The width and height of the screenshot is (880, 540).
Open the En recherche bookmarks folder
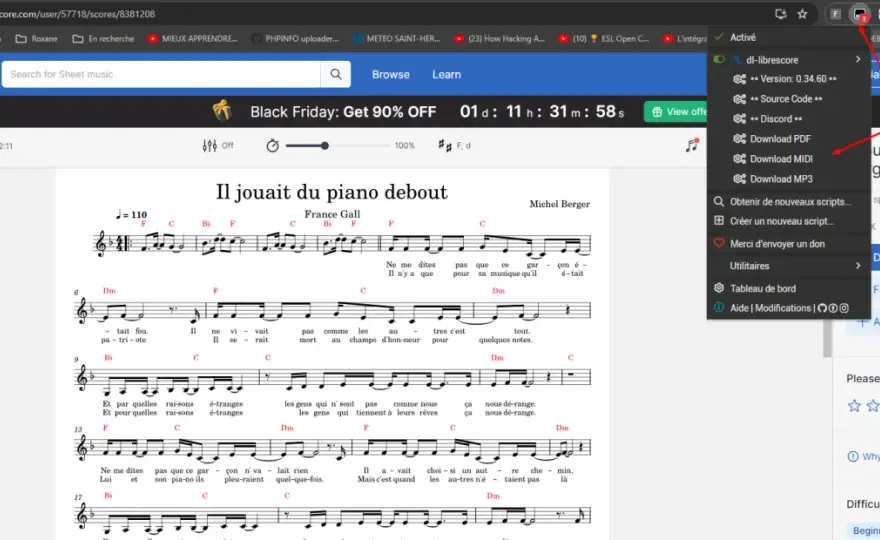pyautogui.click(x=103, y=39)
